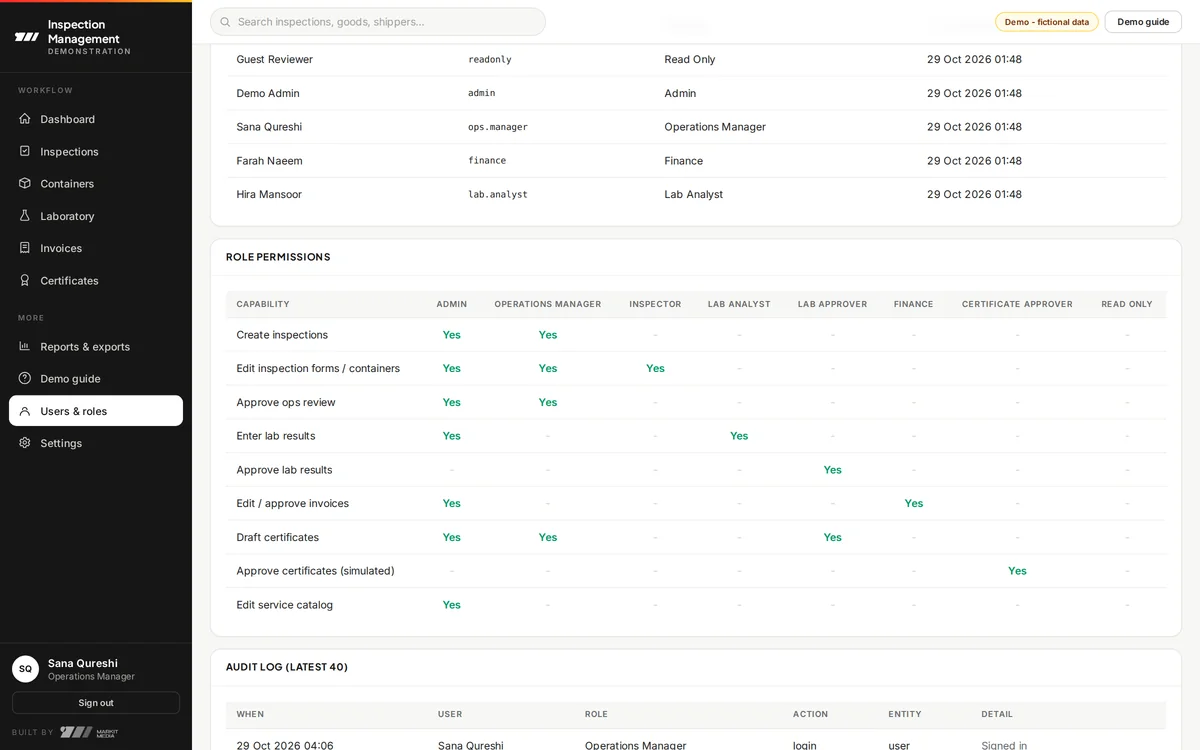Open the Containers section

coord(96,183)
